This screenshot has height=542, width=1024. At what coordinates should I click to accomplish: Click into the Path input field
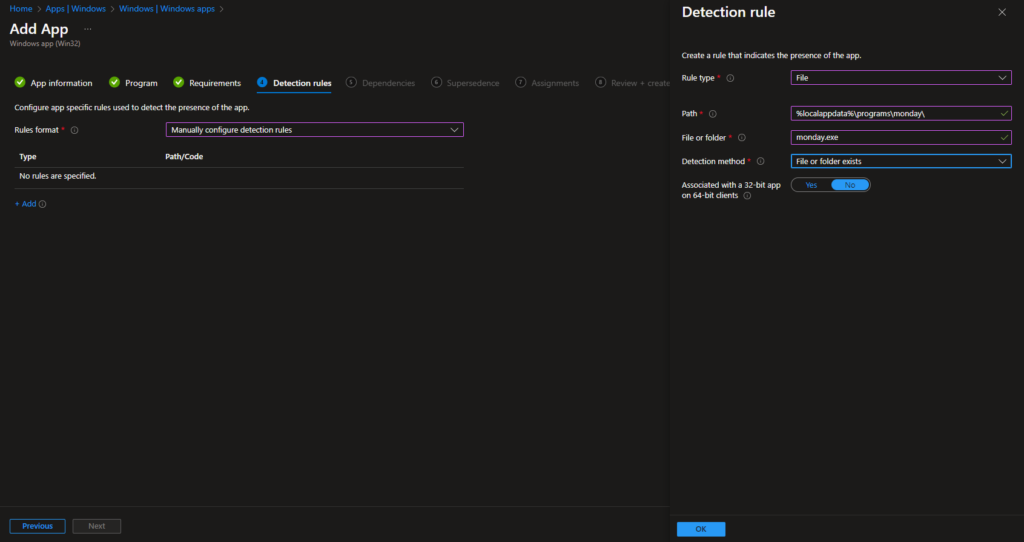(x=901, y=114)
